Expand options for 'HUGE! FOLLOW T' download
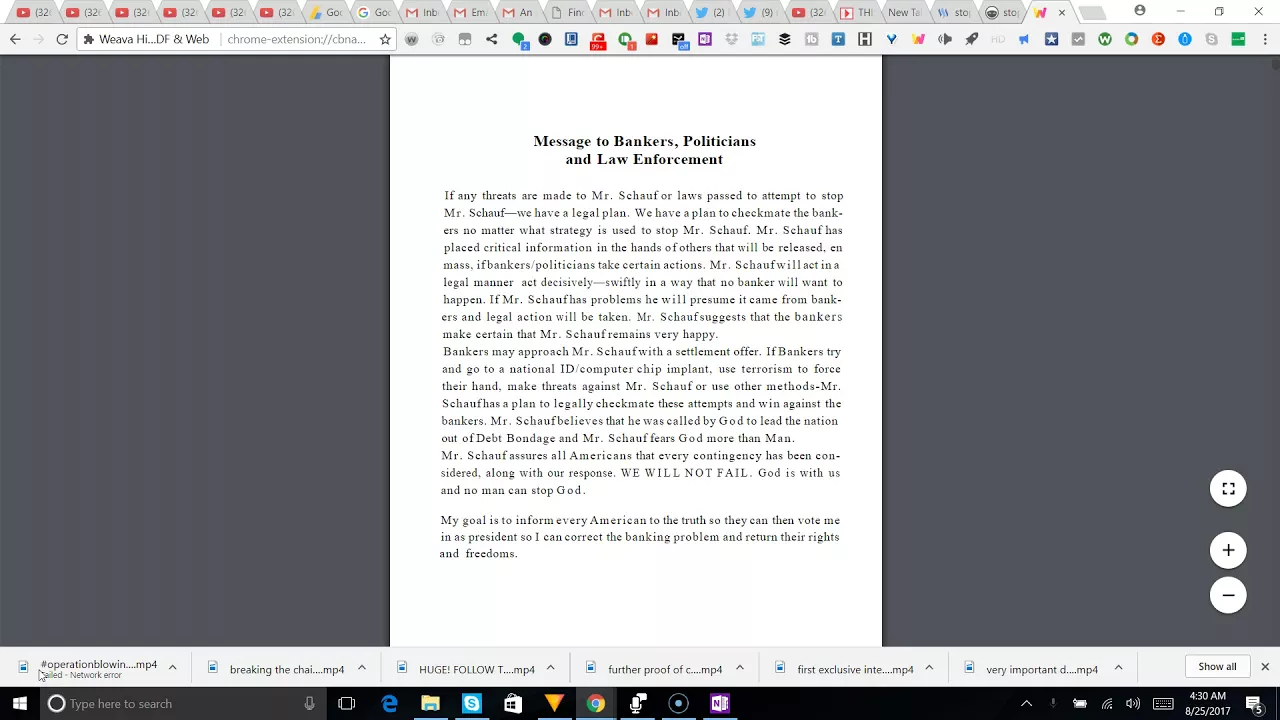This screenshot has height=720, width=1280. click(550, 668)
